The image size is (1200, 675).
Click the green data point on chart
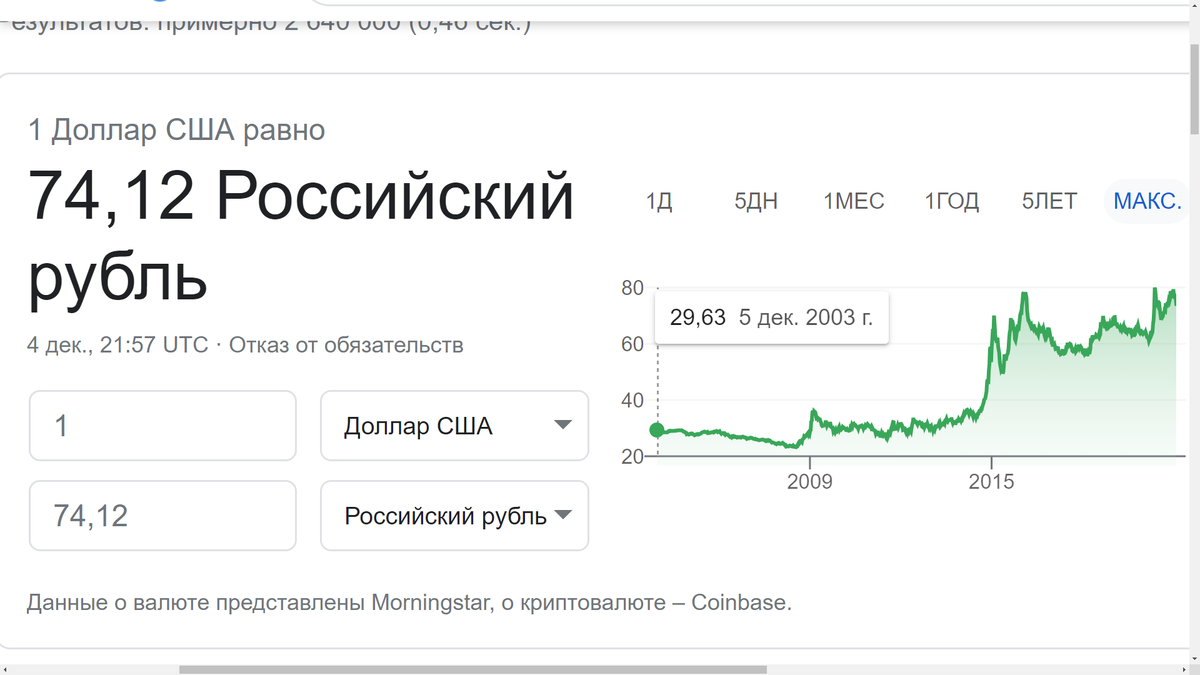[657, 430]
